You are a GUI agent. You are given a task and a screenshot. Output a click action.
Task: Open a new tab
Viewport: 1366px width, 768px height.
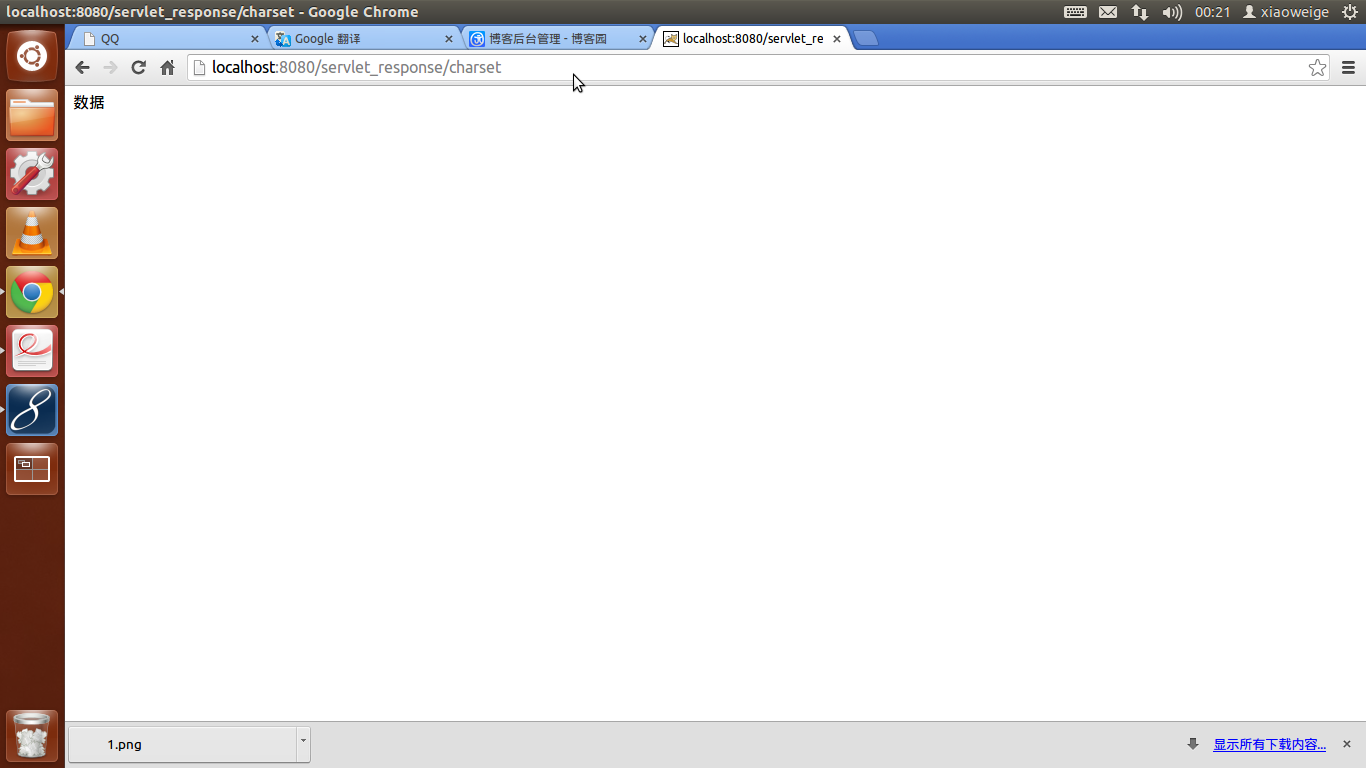(x=866, y=39)
